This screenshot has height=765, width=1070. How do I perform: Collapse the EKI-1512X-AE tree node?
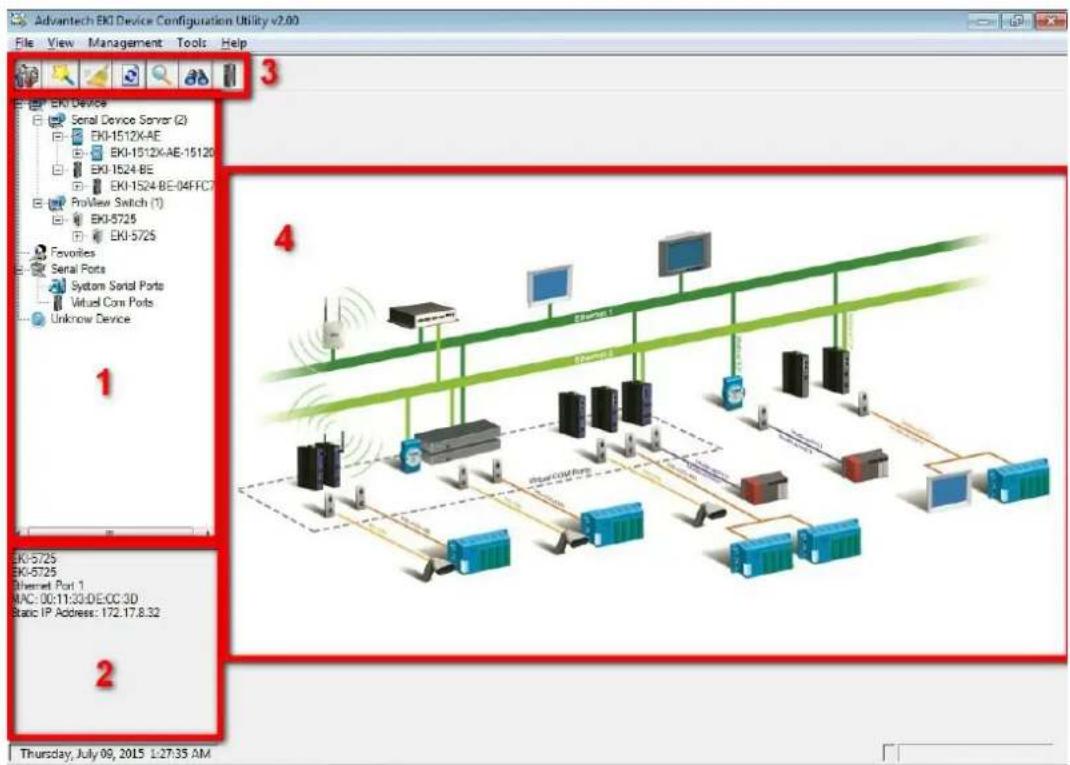(58, 136)
